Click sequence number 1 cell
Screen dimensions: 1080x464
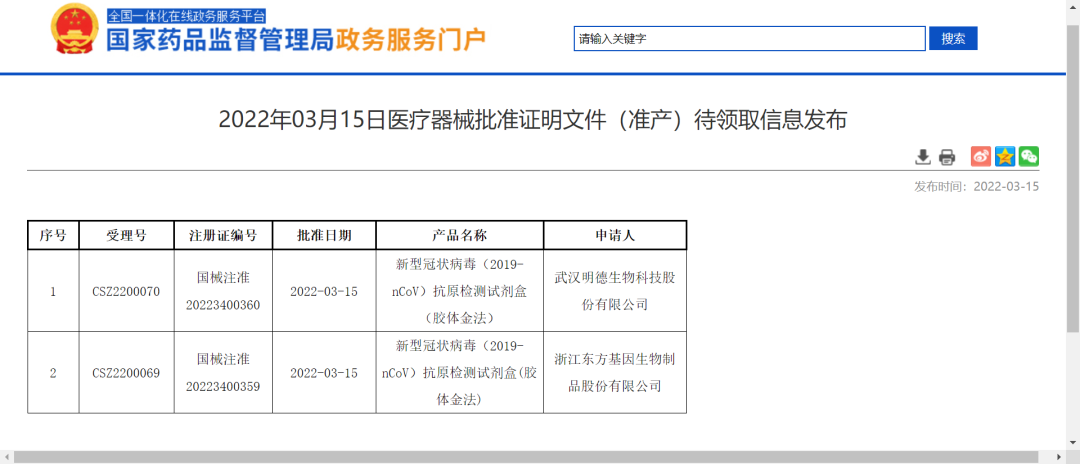point(53,291)
